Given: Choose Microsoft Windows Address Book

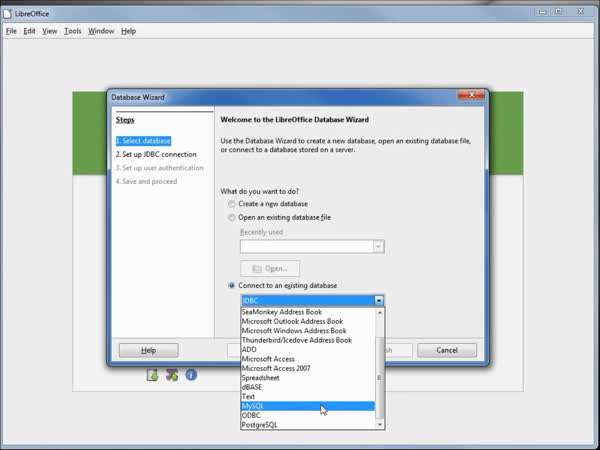Looking at the screenshot, I should coord(308,331).
